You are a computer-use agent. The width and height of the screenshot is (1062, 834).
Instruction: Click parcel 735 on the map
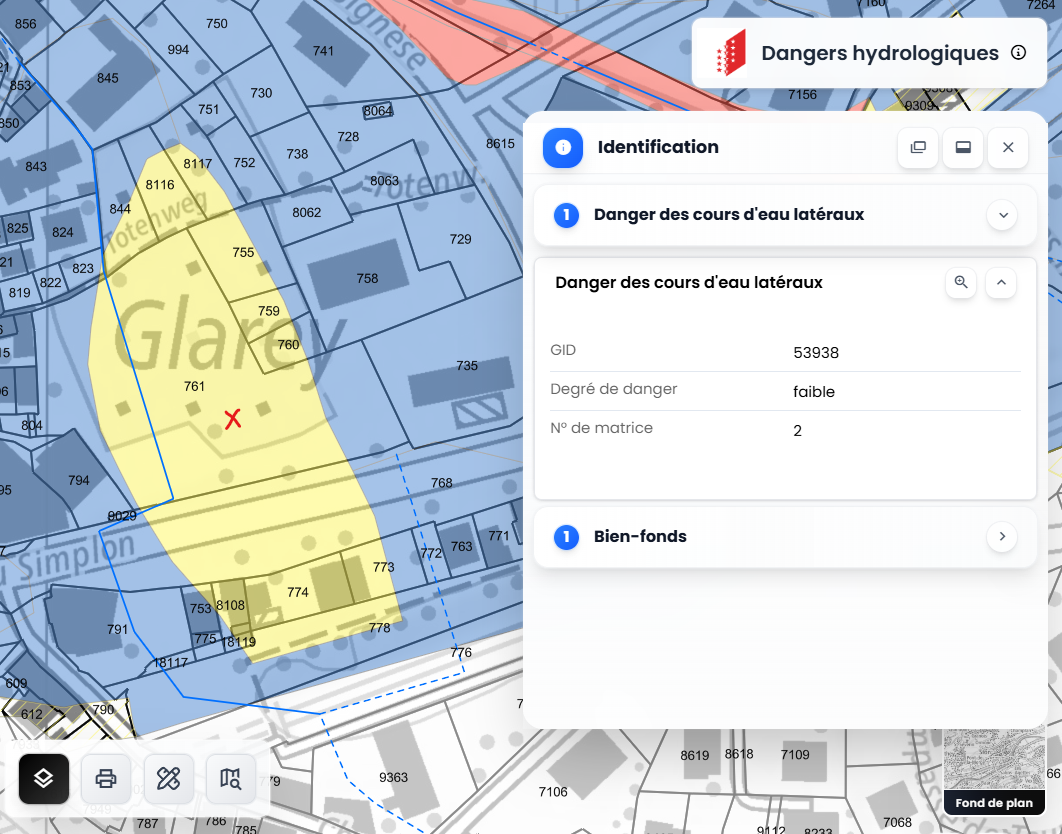coord(467,366)
